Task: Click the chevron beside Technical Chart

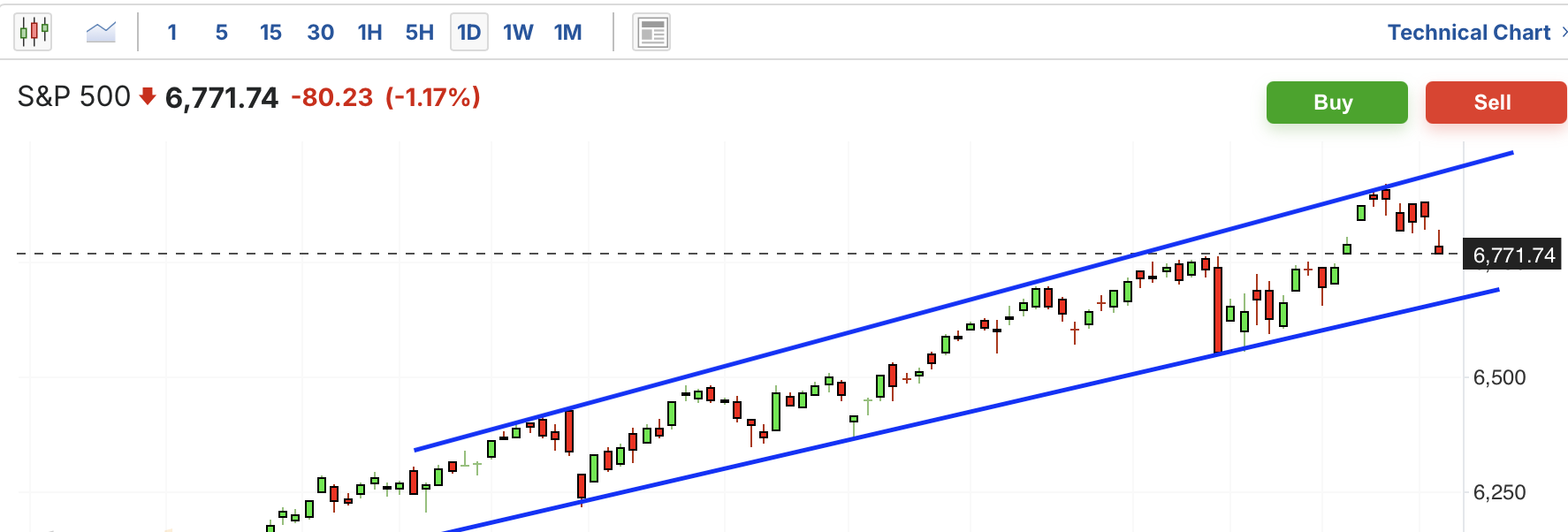Action: click(x=1564, y=33)
